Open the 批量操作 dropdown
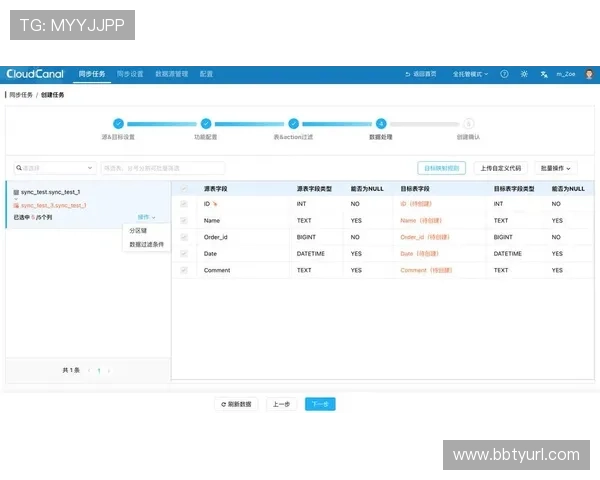Viewport: 600px width, 480px height. click(x=556, y=168)
